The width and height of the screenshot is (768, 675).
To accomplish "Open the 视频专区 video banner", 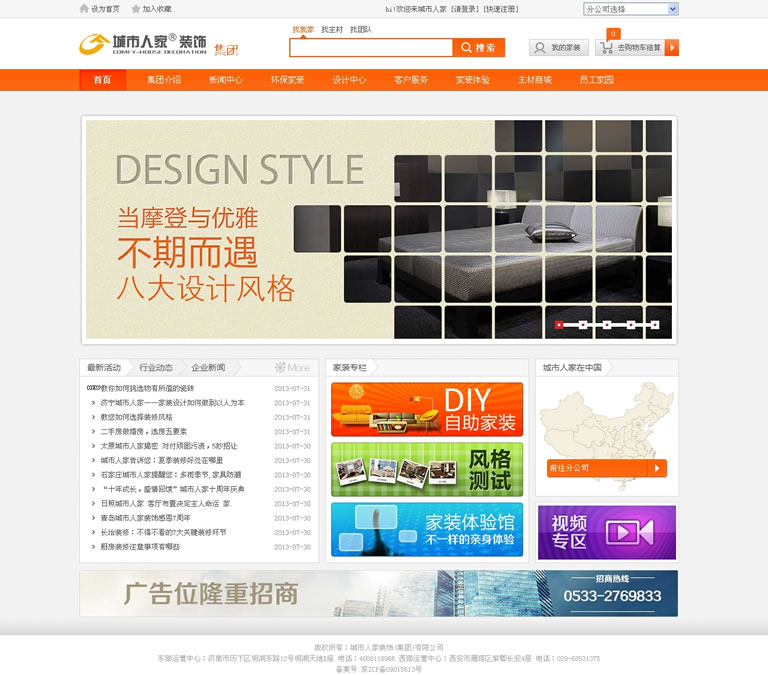I will pyautogui.click(x=607, y=532).
